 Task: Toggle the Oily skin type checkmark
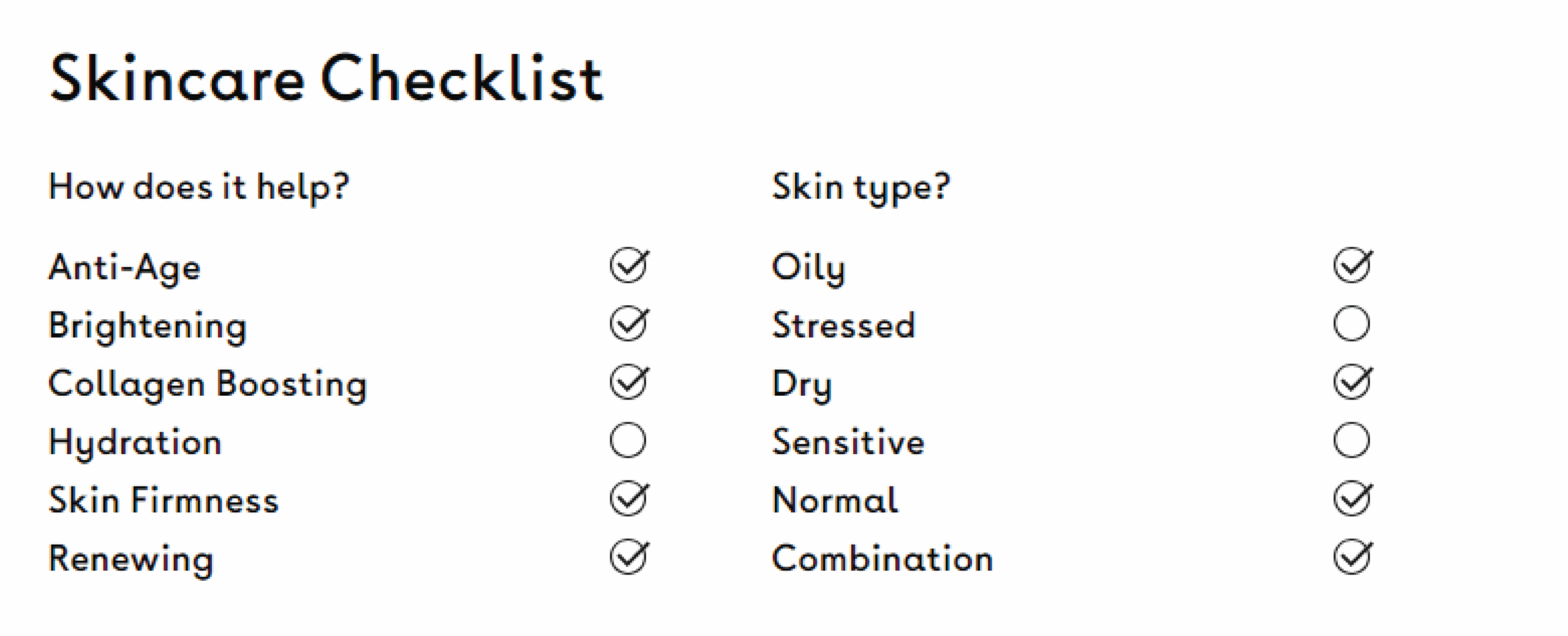click(1352, 266)
